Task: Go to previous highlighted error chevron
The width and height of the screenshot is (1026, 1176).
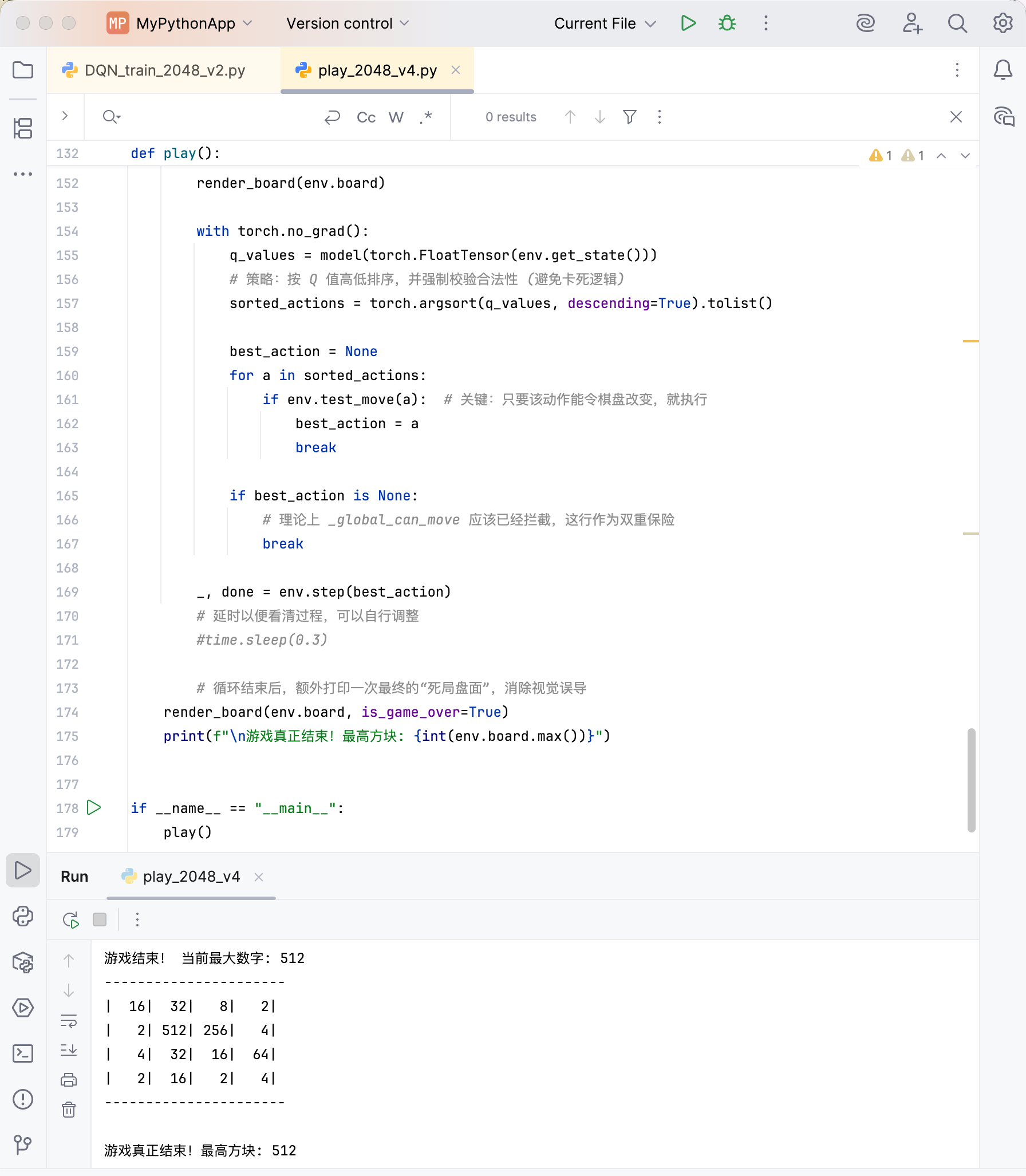Action: [x=941, y=156]
